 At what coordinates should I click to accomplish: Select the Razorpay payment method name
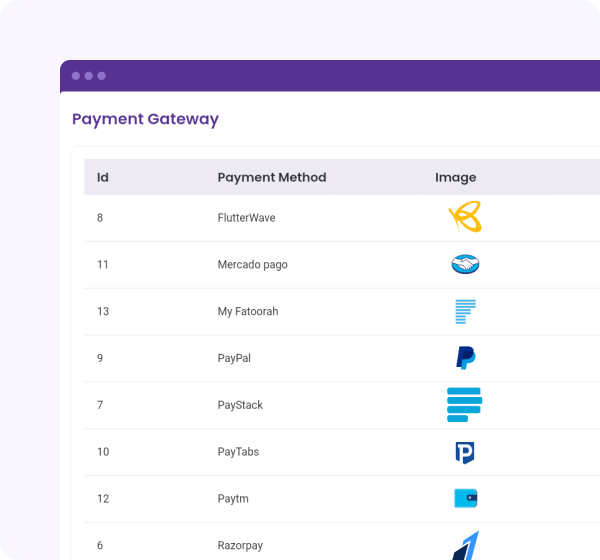point(240,545)
